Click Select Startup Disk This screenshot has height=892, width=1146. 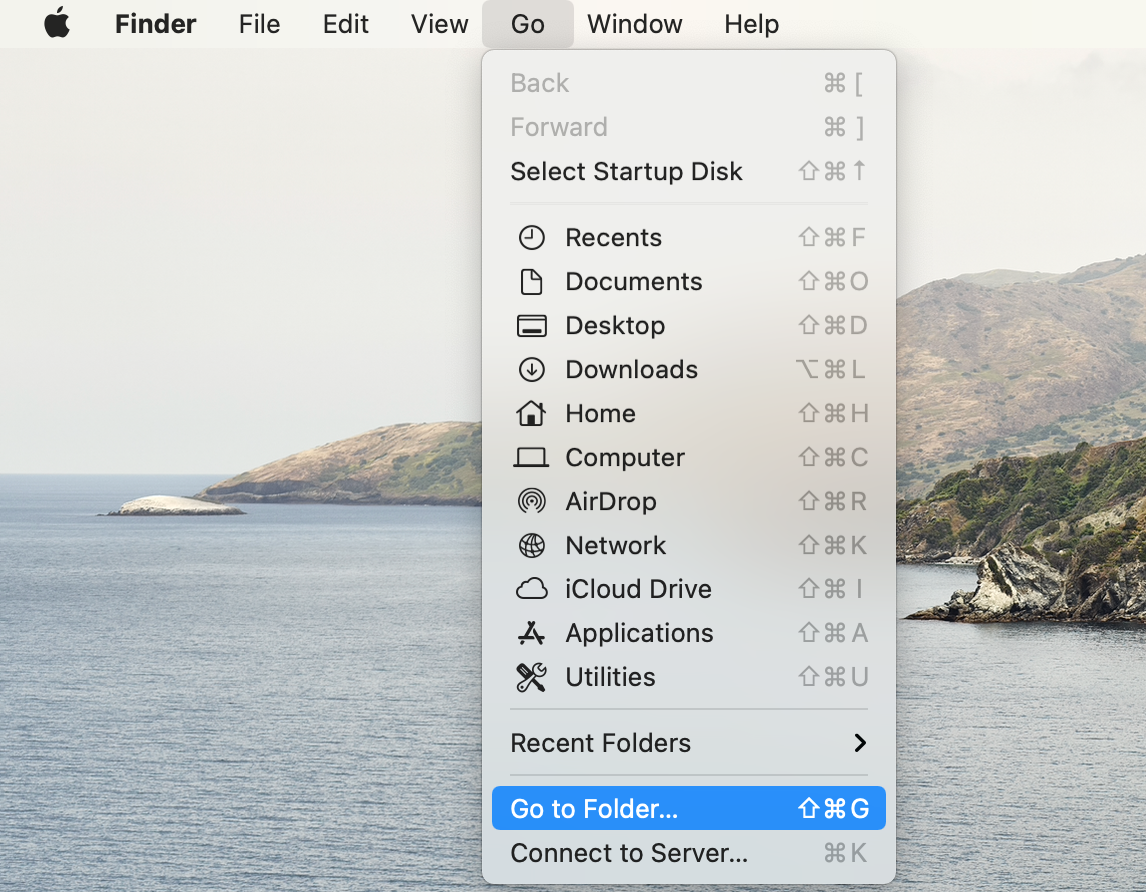(626, 171)
